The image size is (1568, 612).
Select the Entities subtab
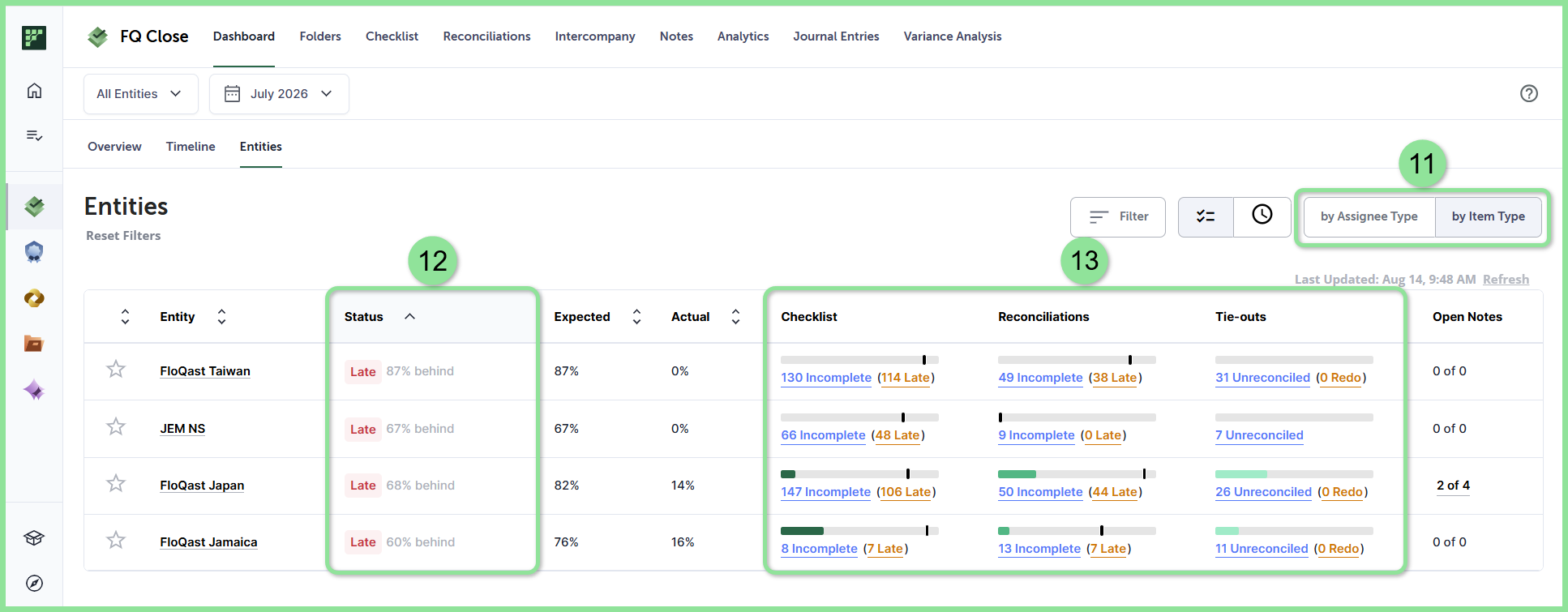[261, 147]
